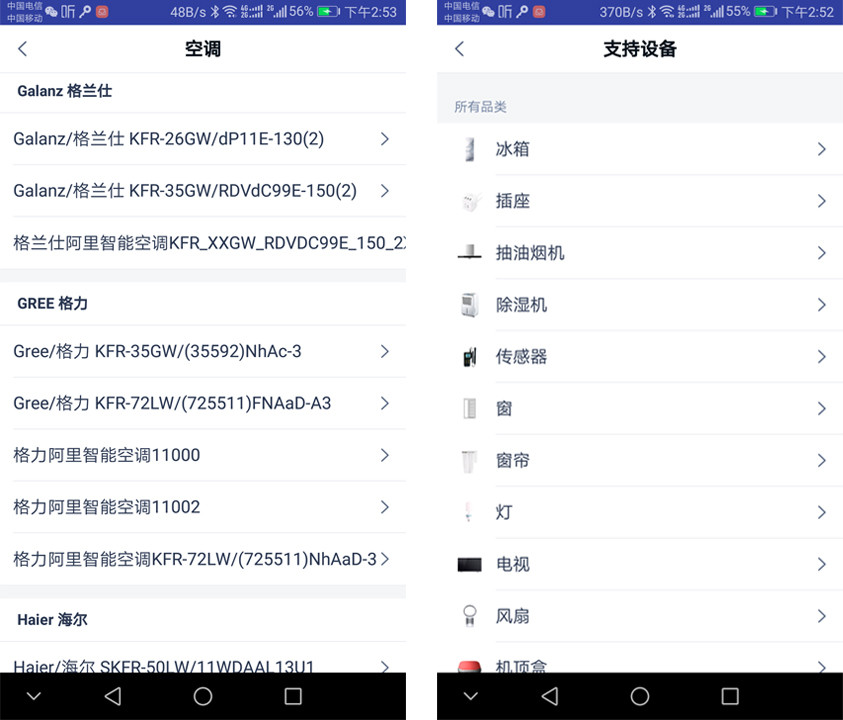
Task: Expand the 冰箱 category chevron
Action: tap(821, 150)
